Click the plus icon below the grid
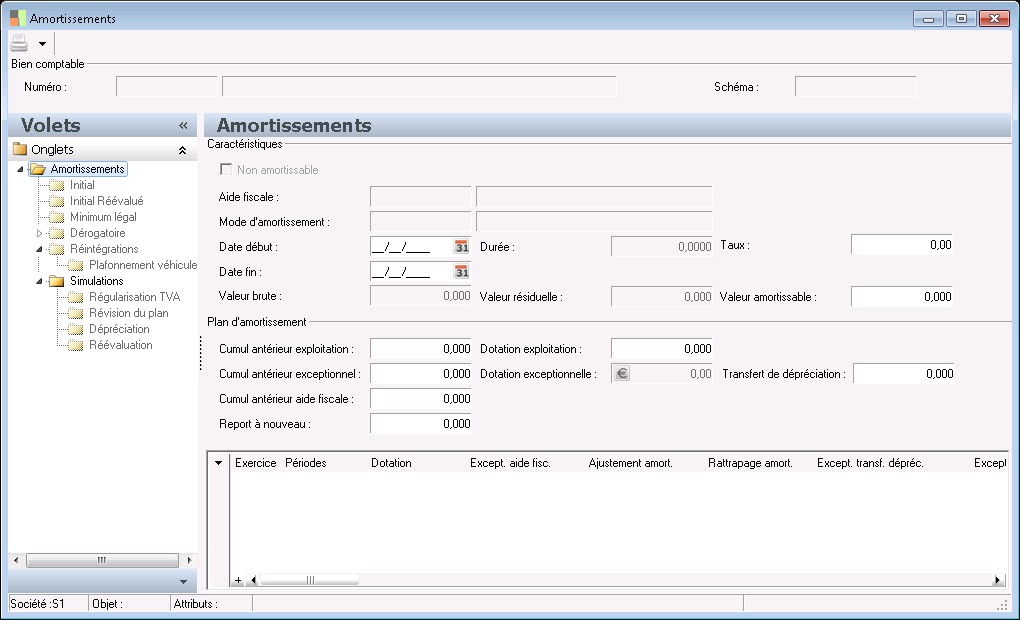 coord(238,580)
